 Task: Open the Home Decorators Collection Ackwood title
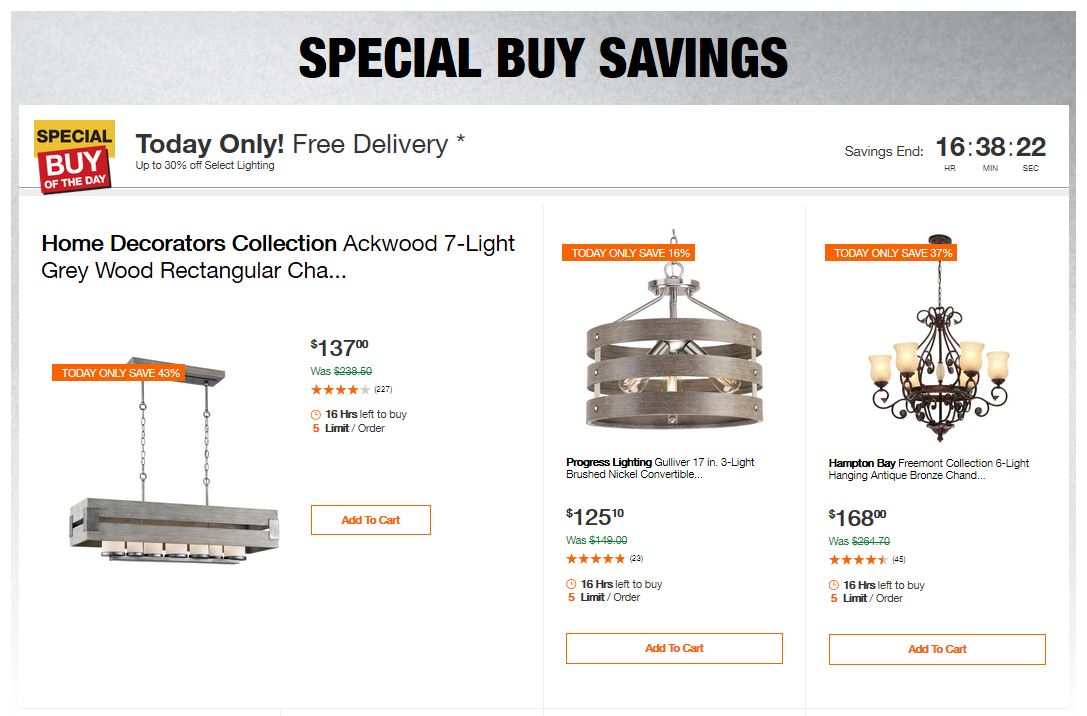coord(278,256)
